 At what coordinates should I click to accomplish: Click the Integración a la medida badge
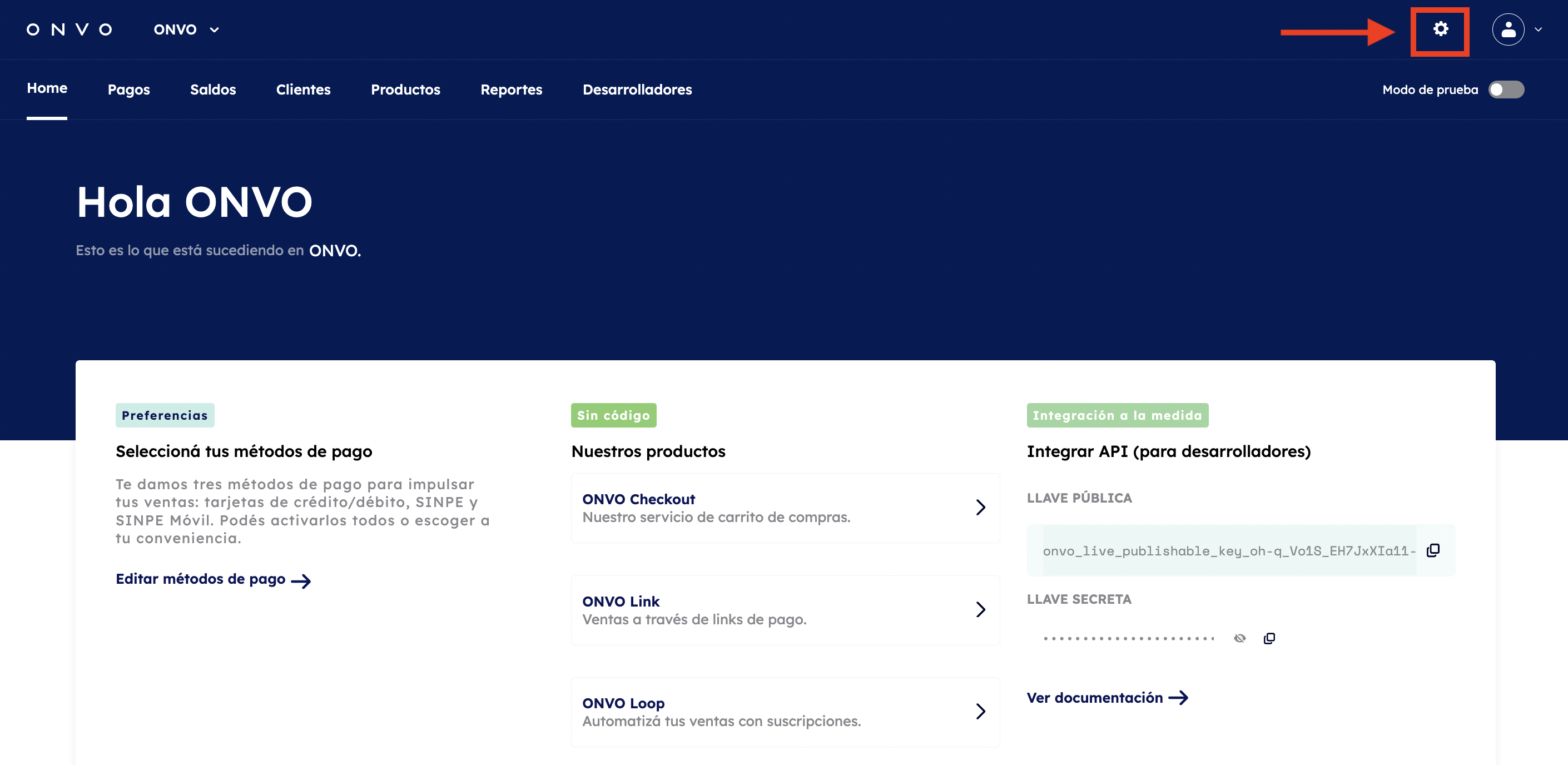1117,415
